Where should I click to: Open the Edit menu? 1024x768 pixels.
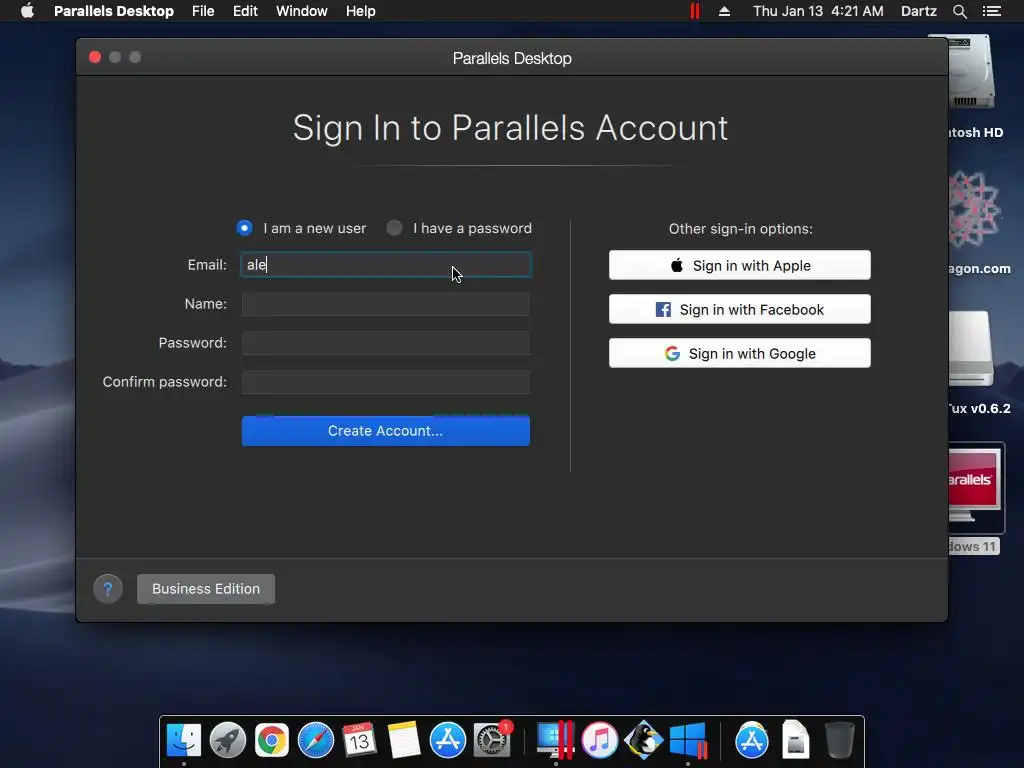245,11
